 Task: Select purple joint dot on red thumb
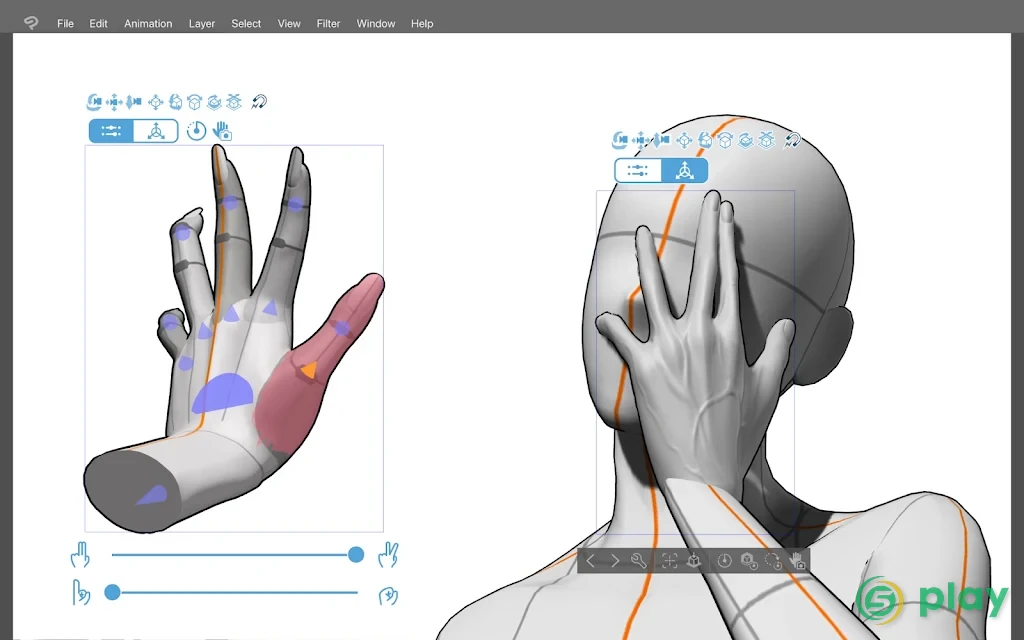342,328
